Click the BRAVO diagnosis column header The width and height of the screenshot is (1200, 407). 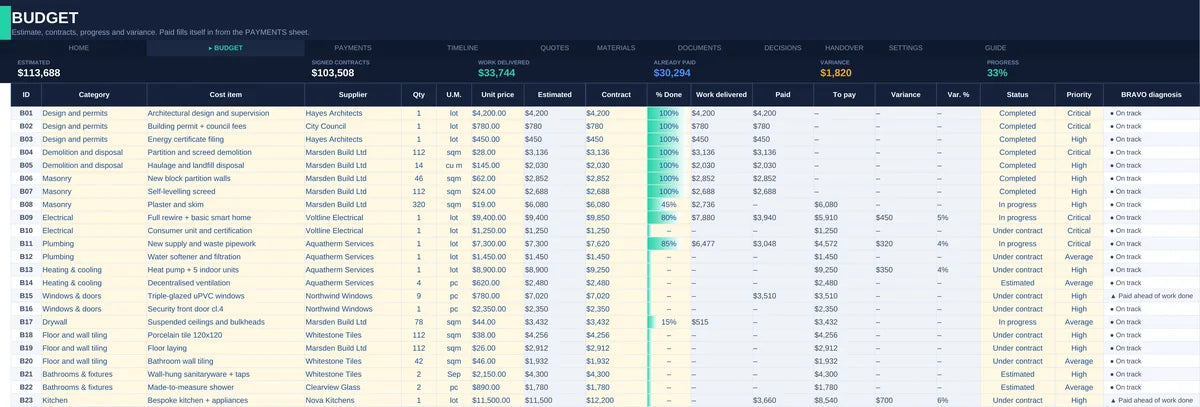click(1152, 95)
